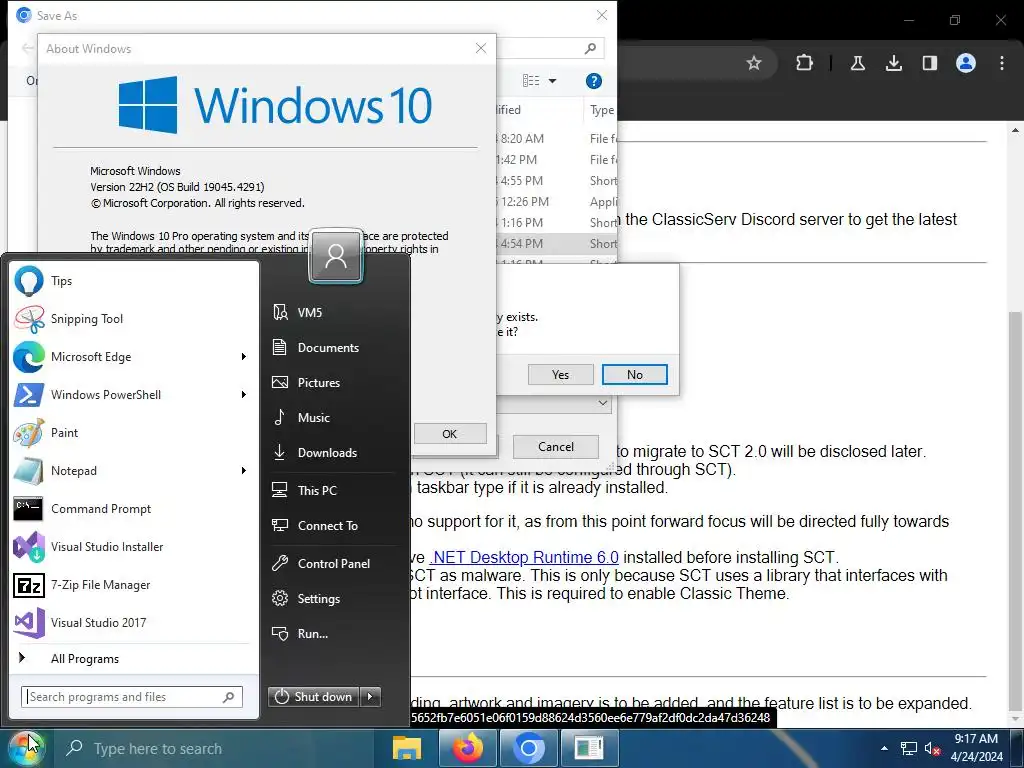The width and height of the screenshot is (1024, 768).
Task: Open Paint from the start menu
Action: coord(134,432)
